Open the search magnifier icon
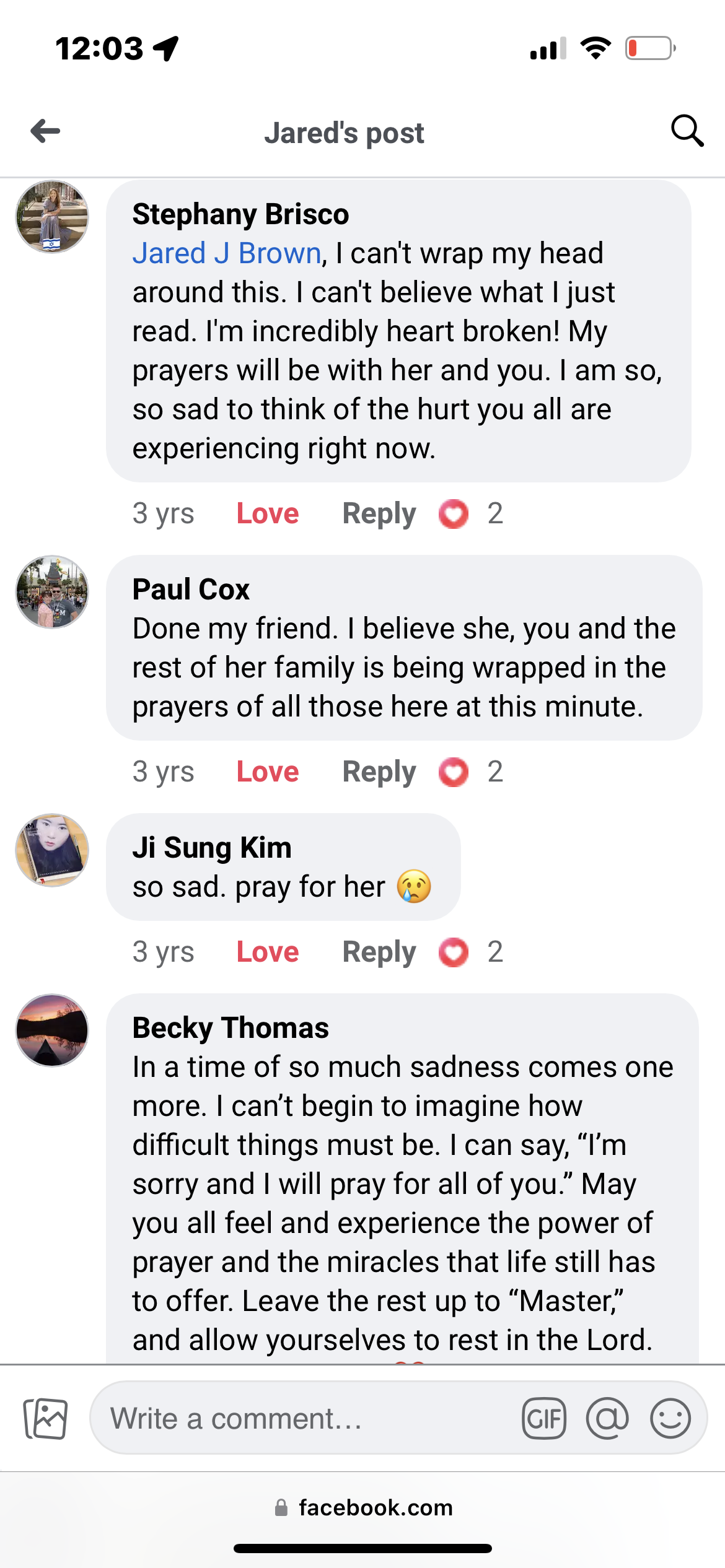 click(687, 131)
